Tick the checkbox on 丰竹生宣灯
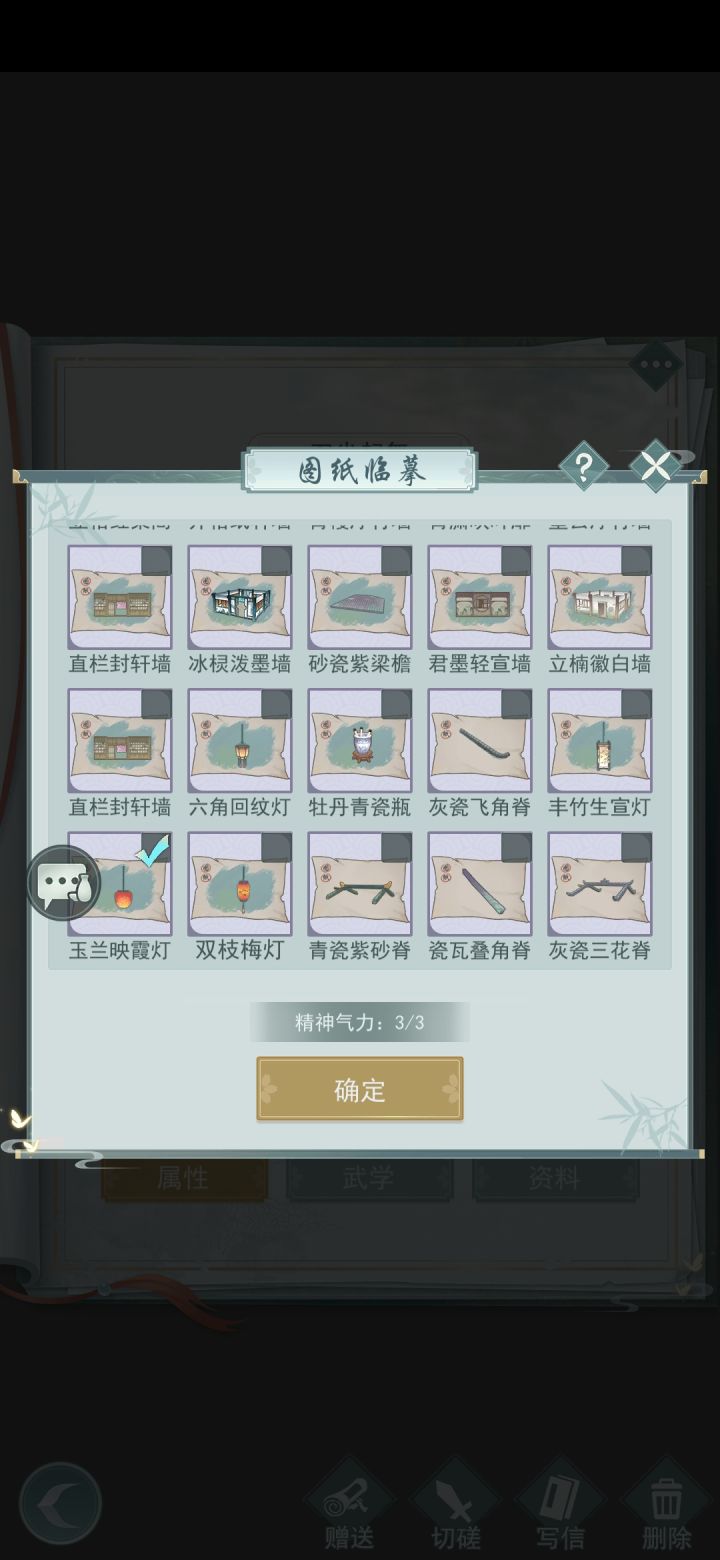Viewport: 720px width, 1560px height. 636,704
